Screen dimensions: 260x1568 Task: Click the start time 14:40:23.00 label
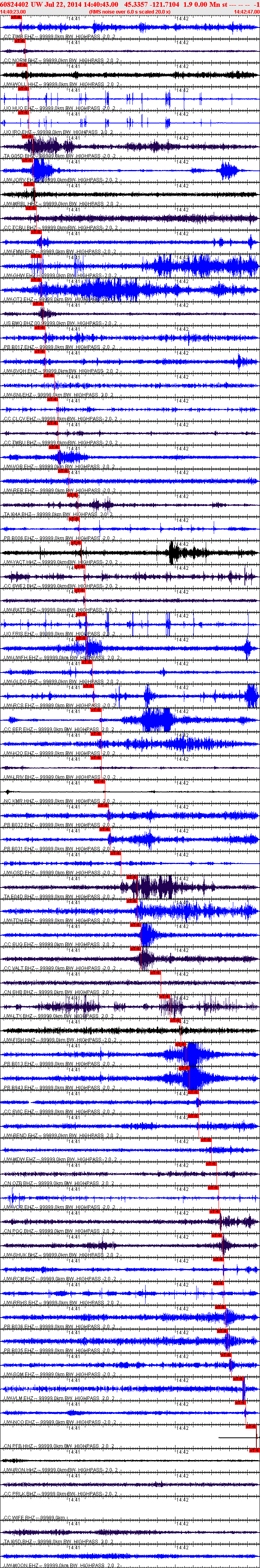[13, 12]
